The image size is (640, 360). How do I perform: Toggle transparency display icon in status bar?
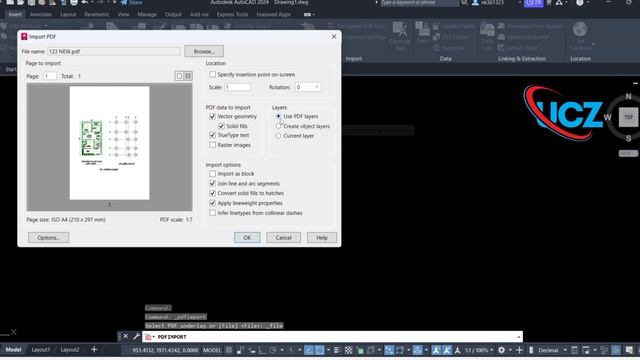point(349,350)
